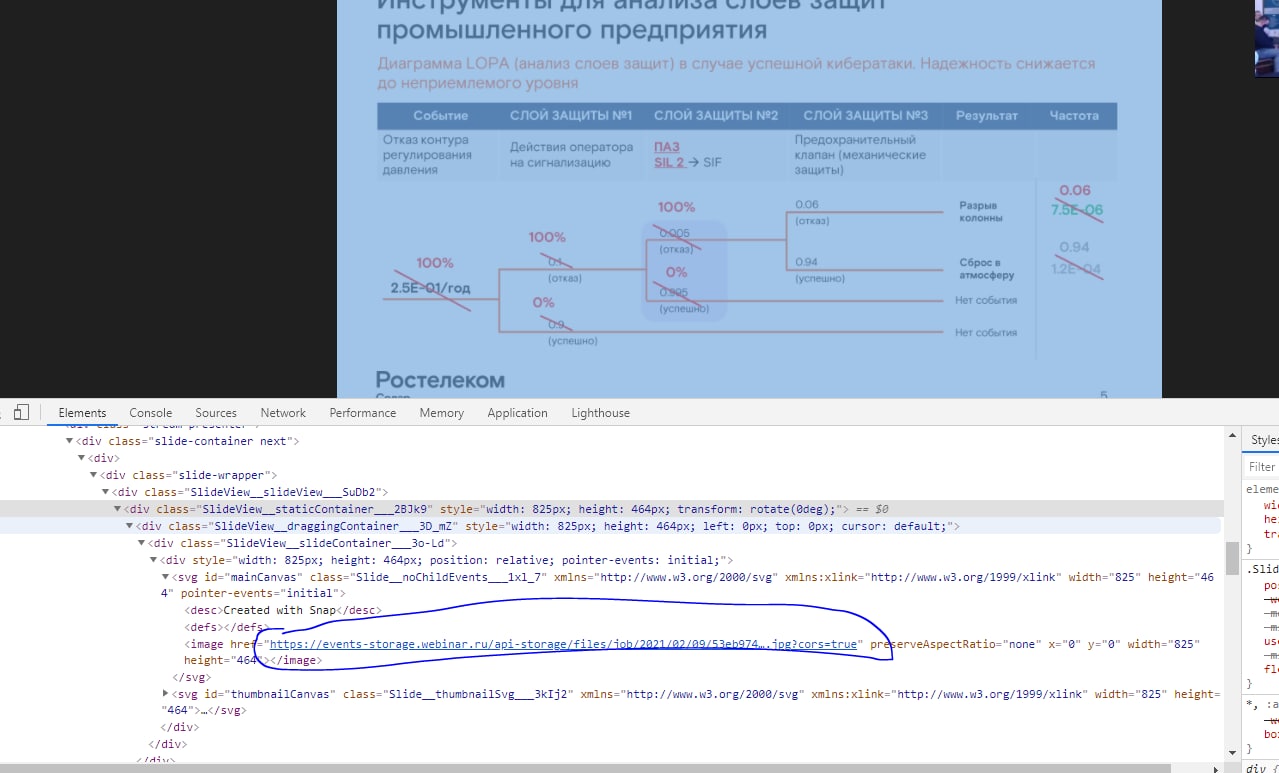The width and height of the screenshot is (1279, 773).
Task: Click the presenter video thumbnail in the corner
Action: point(1267,38)
